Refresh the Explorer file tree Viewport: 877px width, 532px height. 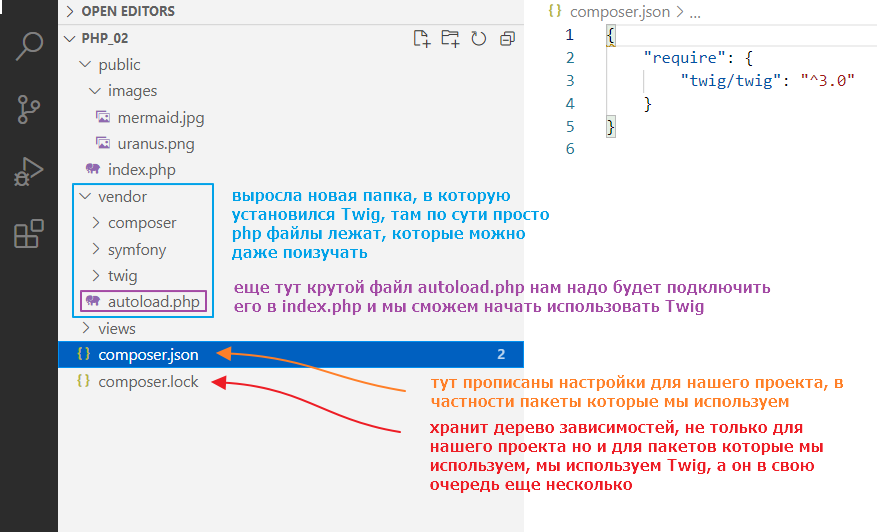click(x=479, y=39)
